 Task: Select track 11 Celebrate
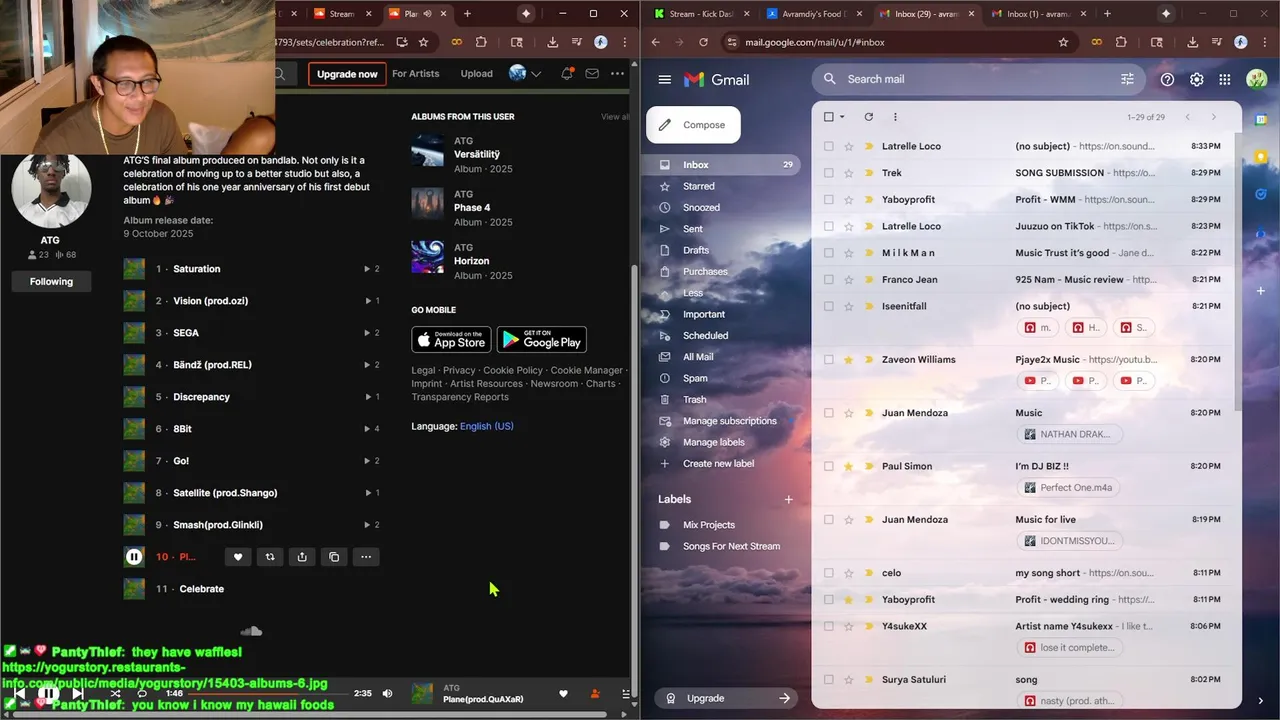(201, 589)
